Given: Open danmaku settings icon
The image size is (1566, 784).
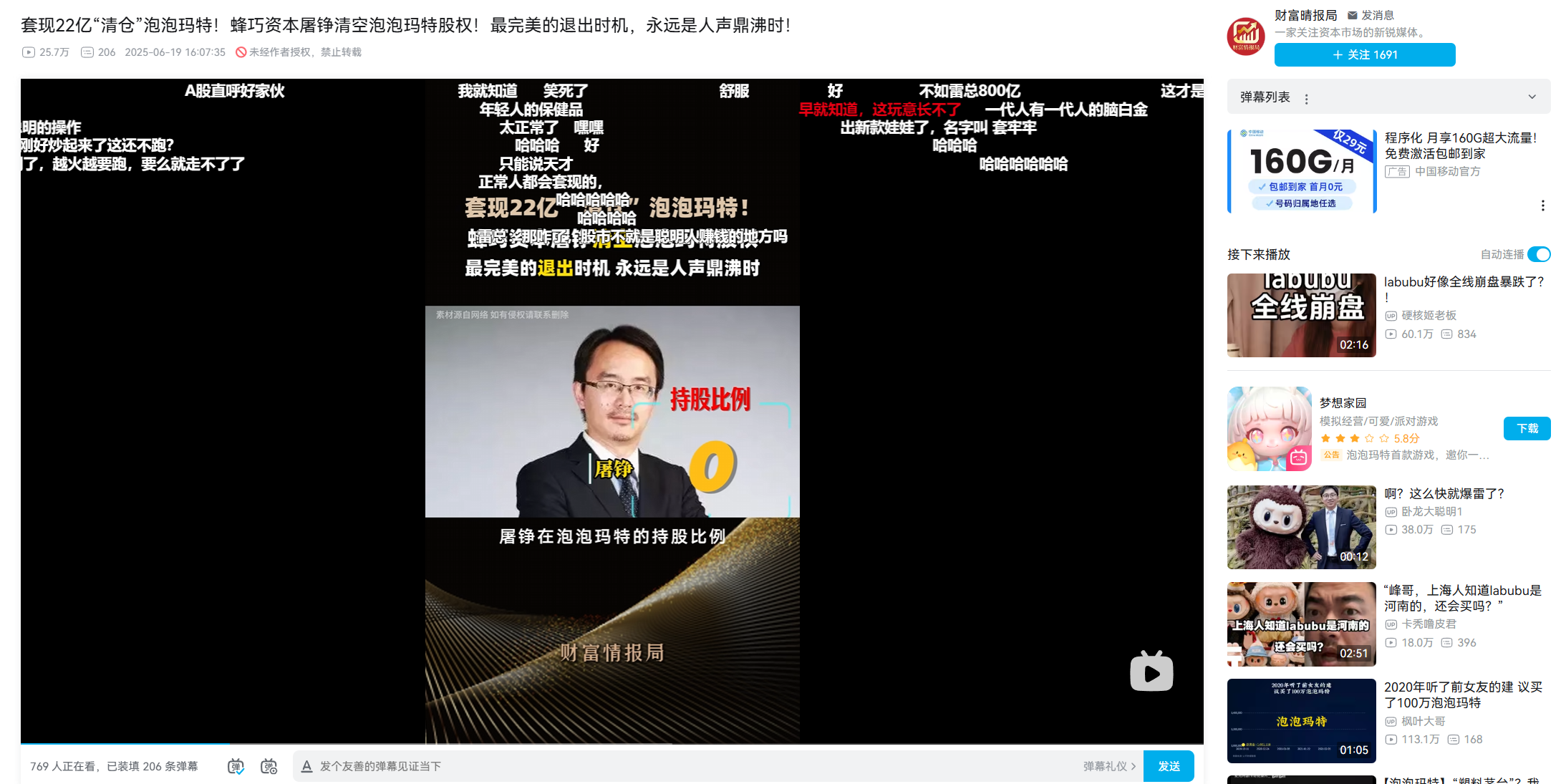Looking at the screenshot, I should [x=269, y=767].
